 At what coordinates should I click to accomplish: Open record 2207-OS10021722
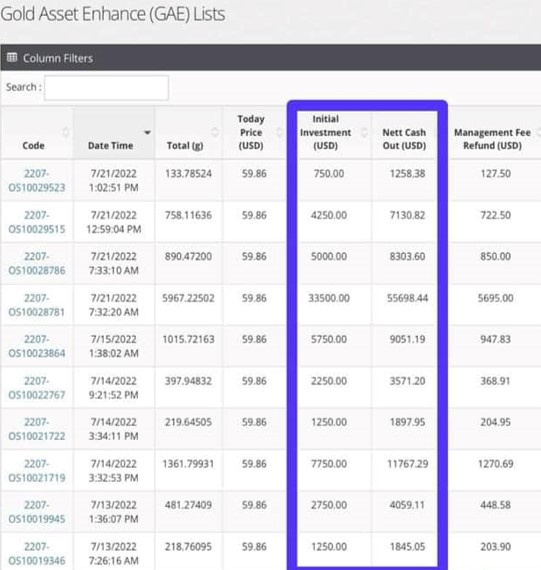(37, 429)
